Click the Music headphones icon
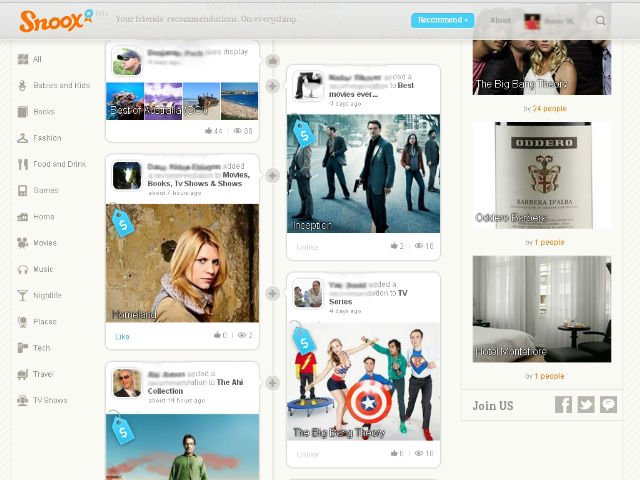 coord(22,269)
